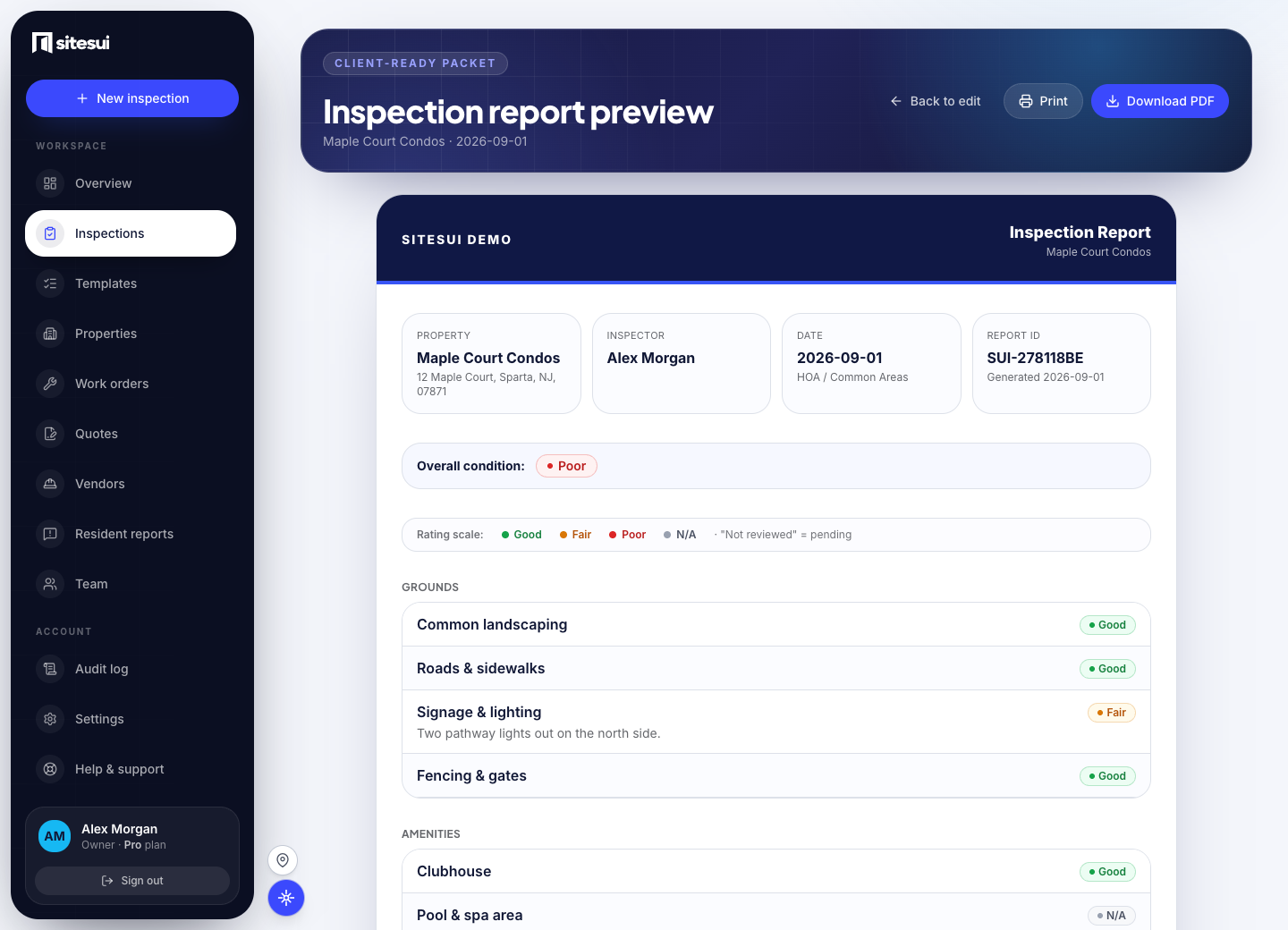
Task: Click inspector name Alex Morgan in the card
Action: point(651,358)
